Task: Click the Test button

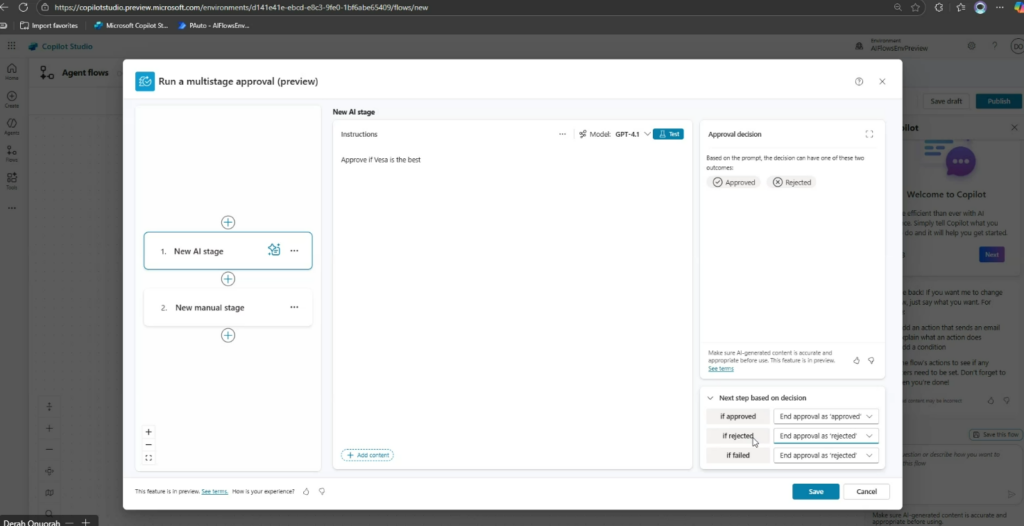Action: [x=669, y=134]
